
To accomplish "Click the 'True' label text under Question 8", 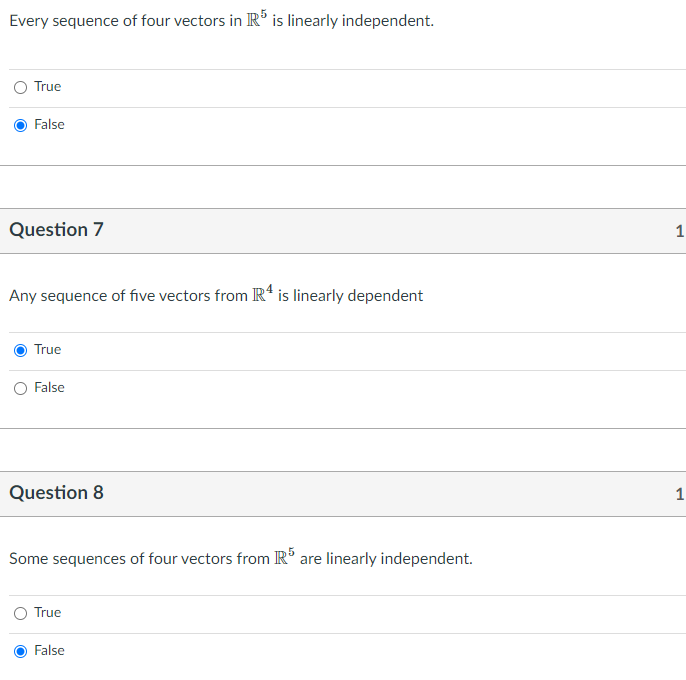I will coord(48,613).
